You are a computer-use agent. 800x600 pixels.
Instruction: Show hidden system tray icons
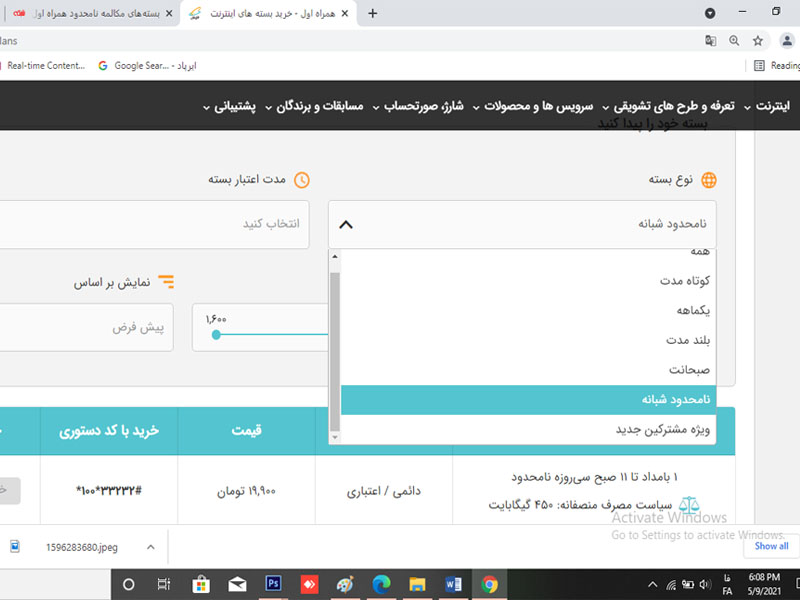tap(653, 585)
